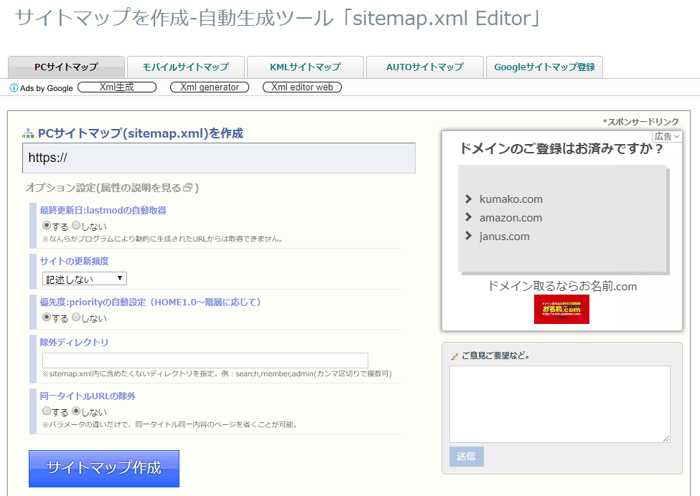The height and width of the screenshot is (496, 700).
Task: Focus the 除外ディレクトリ input field
Action: 205,360
